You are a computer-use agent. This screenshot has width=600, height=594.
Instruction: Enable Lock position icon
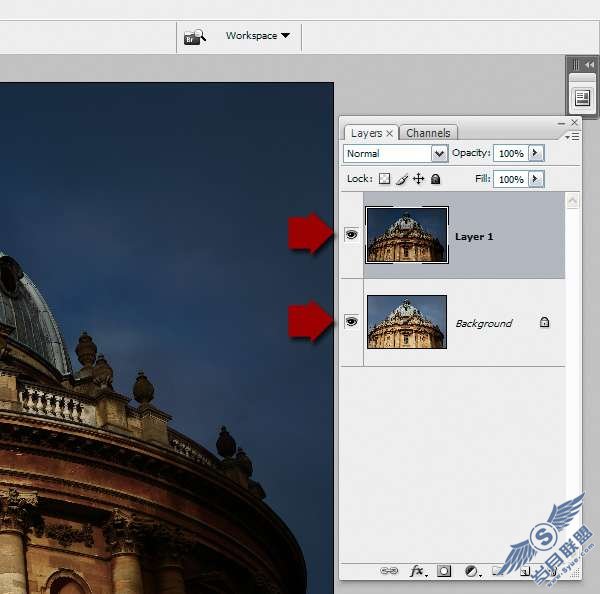pos(419,179)
